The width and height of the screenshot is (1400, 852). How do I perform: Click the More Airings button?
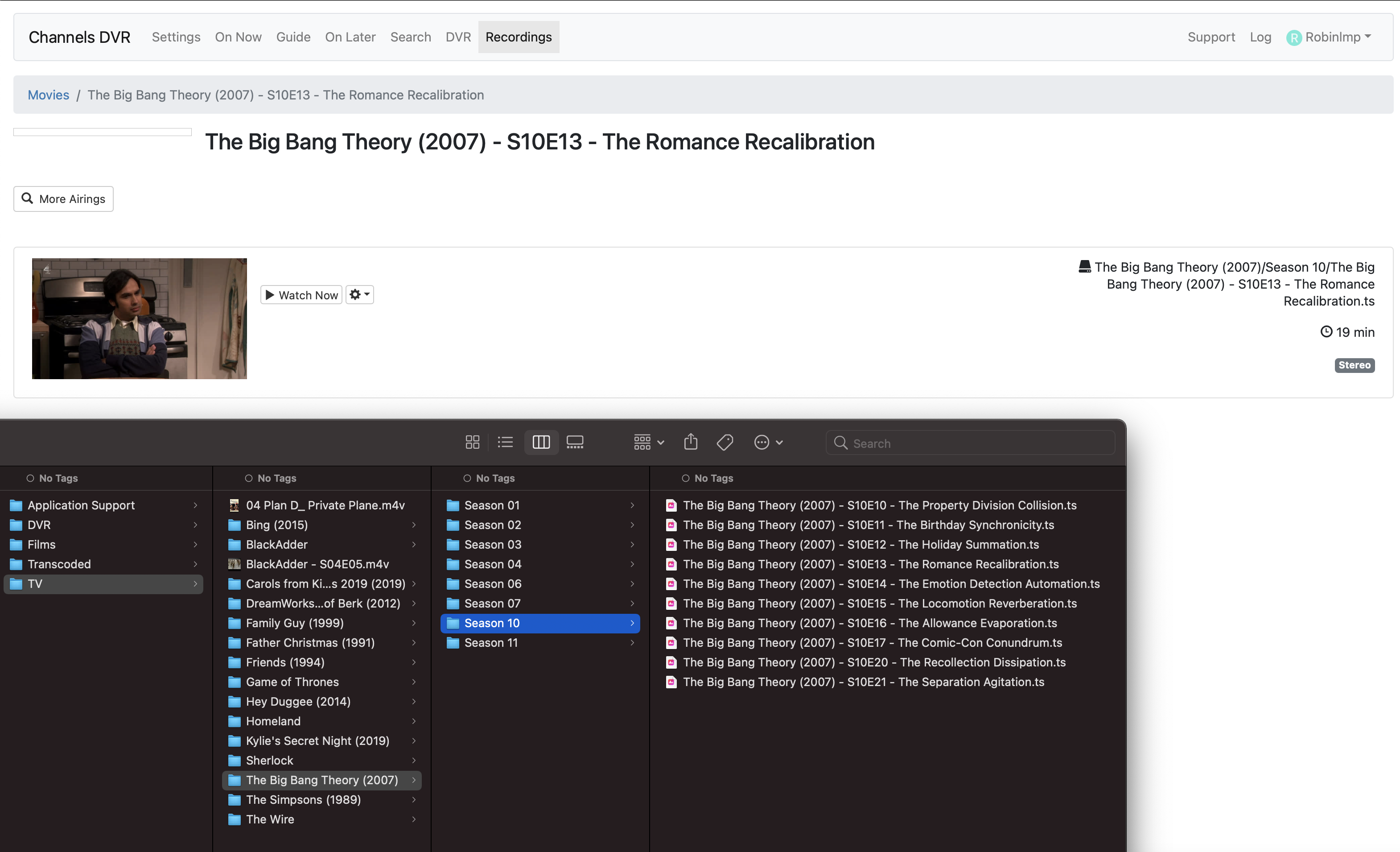pos(64,199)
